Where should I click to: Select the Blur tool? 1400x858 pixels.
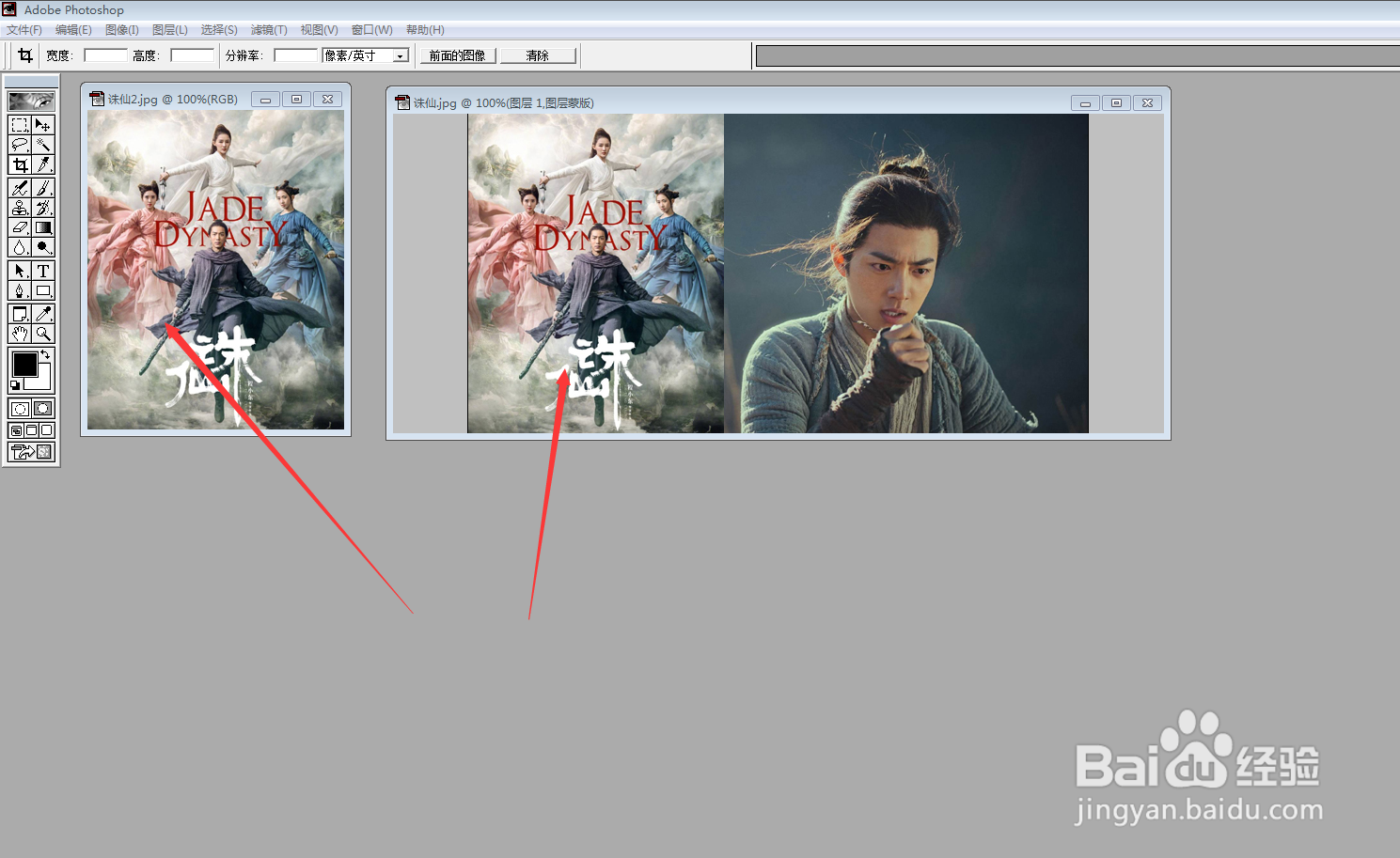[20, 247]
